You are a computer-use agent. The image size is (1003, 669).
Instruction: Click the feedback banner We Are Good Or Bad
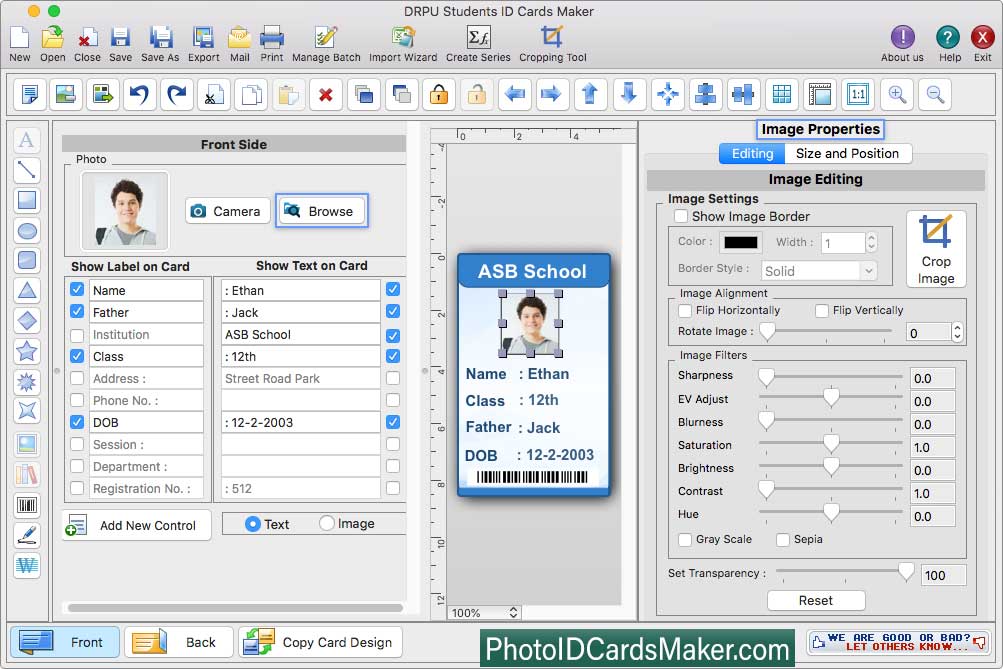pos(898,641)
